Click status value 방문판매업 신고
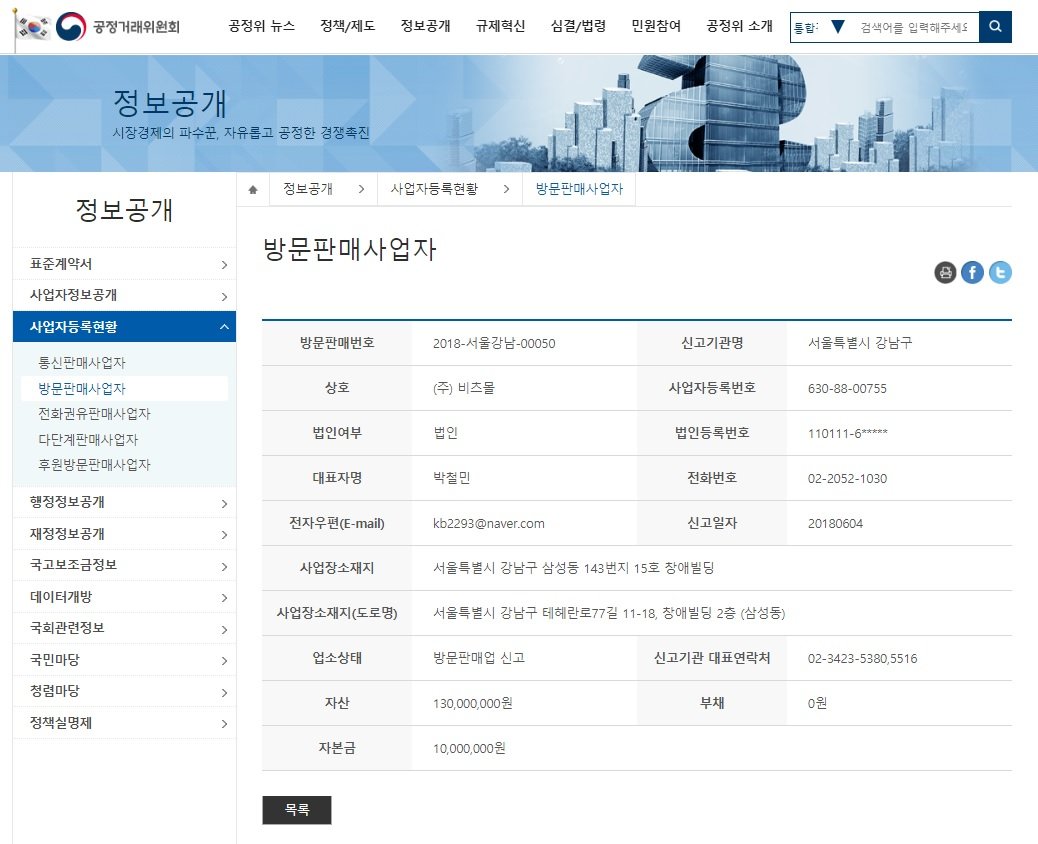 tap(479, 658)
